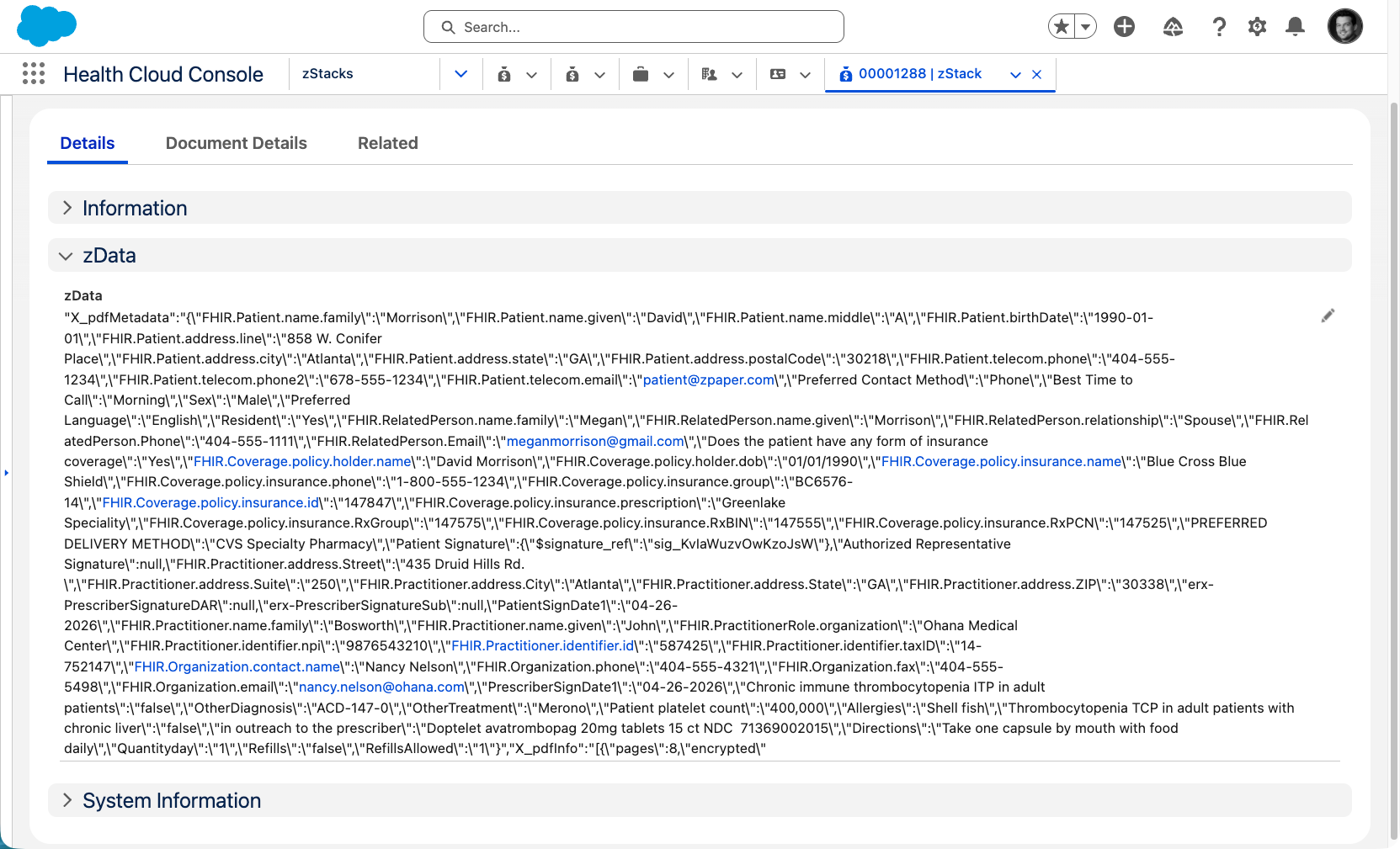The width and height of the screenshot is (1400, 849).
Task: Close the 00001288 | zStack tab
Action: [1037, 75]
